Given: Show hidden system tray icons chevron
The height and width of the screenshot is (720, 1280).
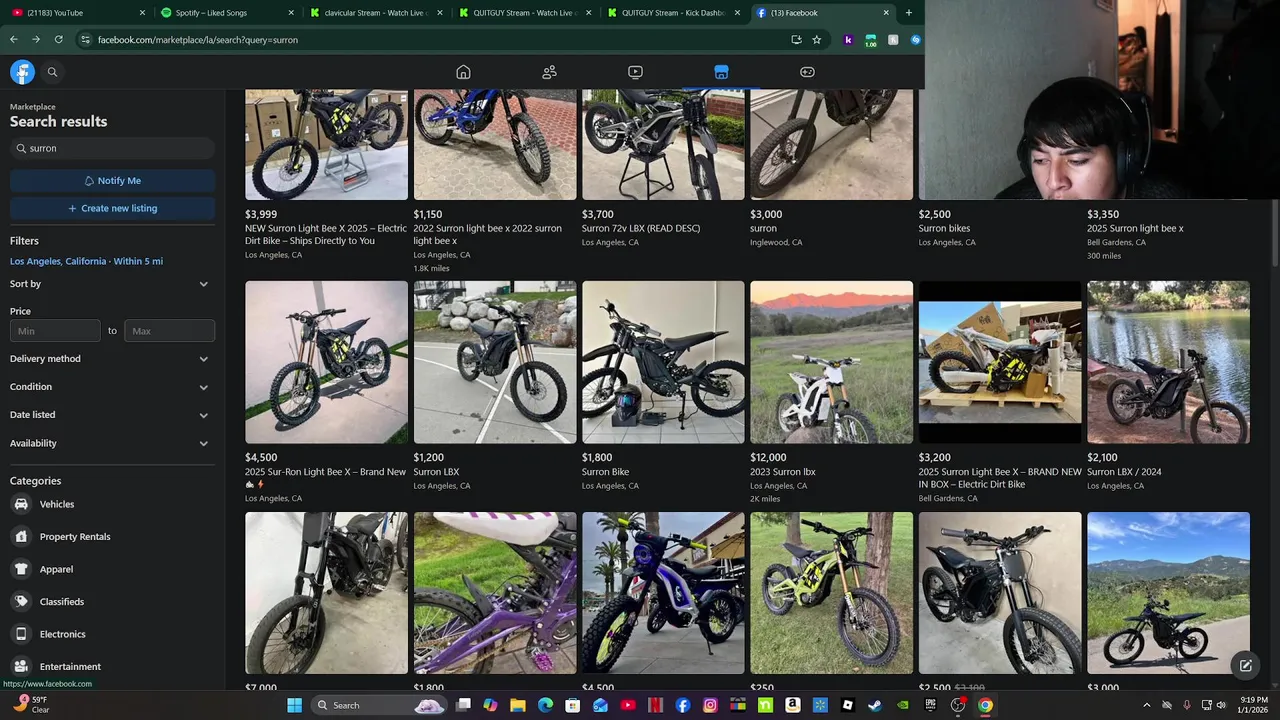Looking at the screenshot, I should coord(1146,705).
